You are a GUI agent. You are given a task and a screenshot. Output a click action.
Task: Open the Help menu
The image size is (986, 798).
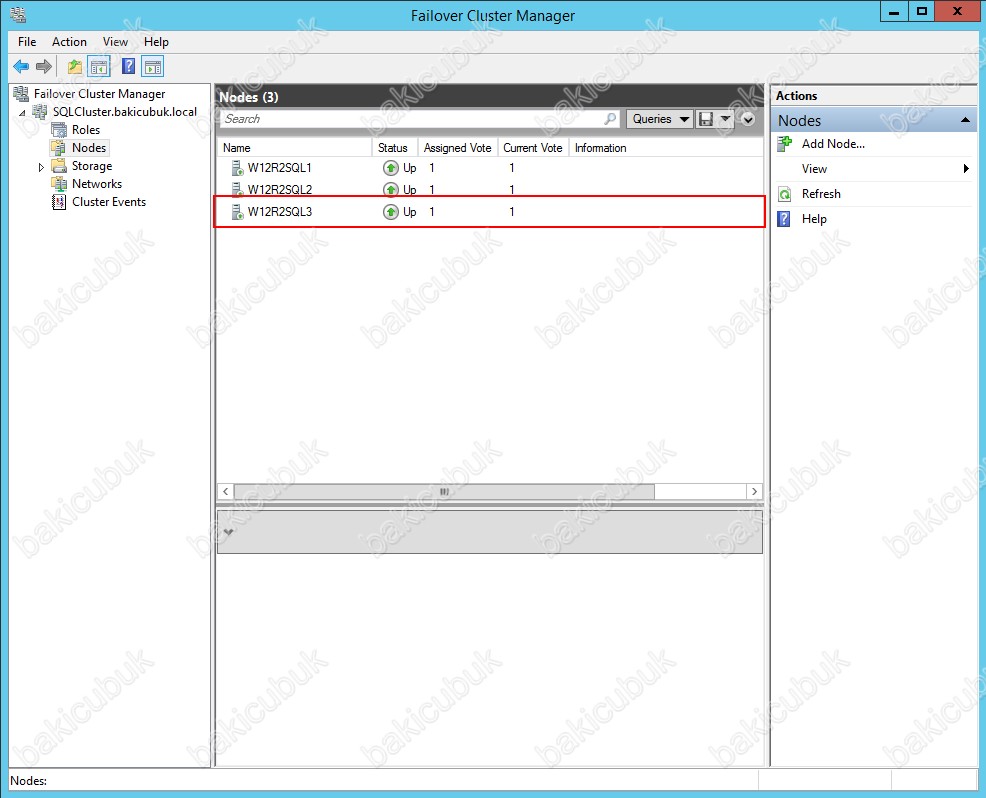156,42
